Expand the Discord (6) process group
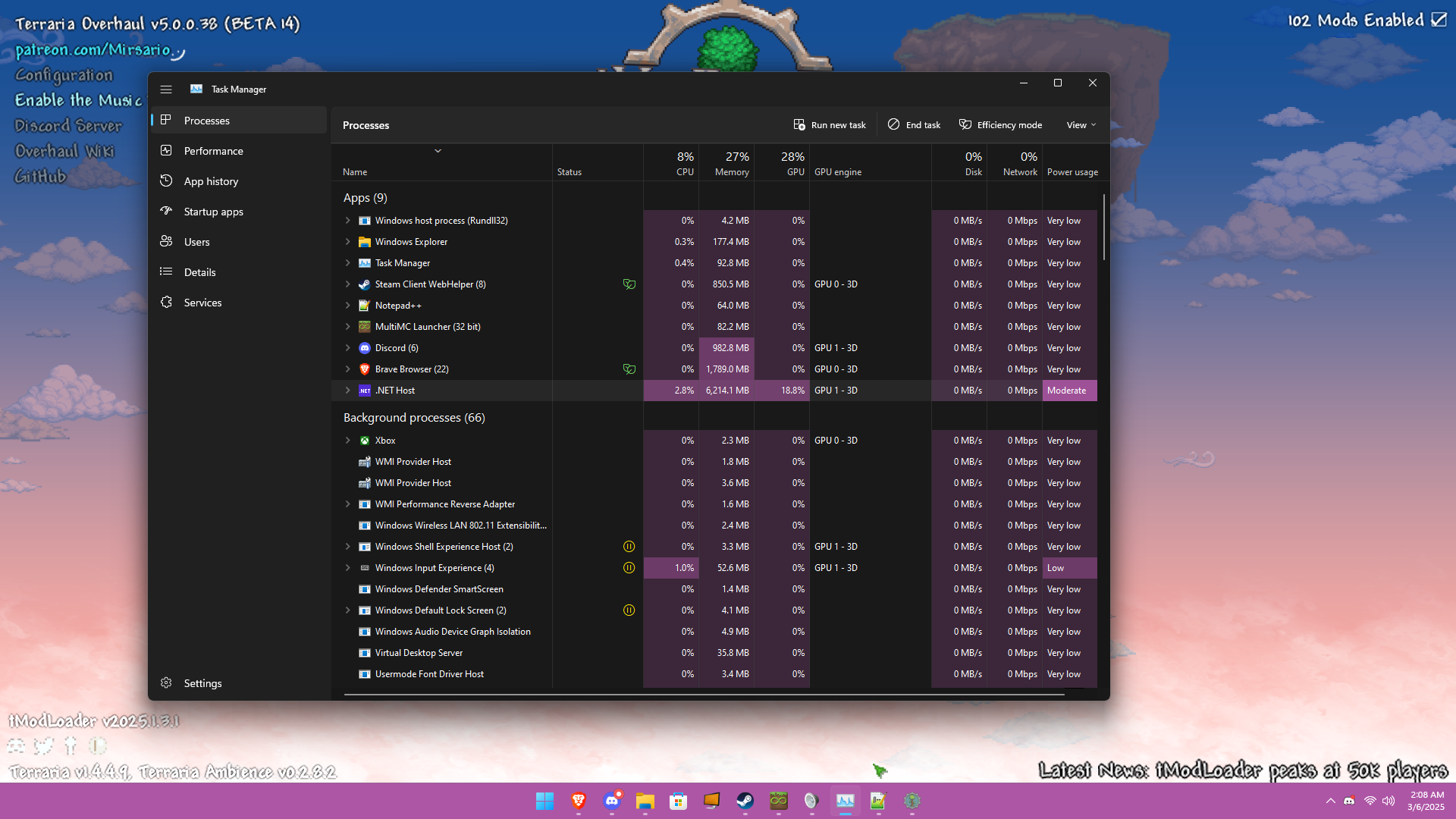1456x819 pixels. (347, 348)
